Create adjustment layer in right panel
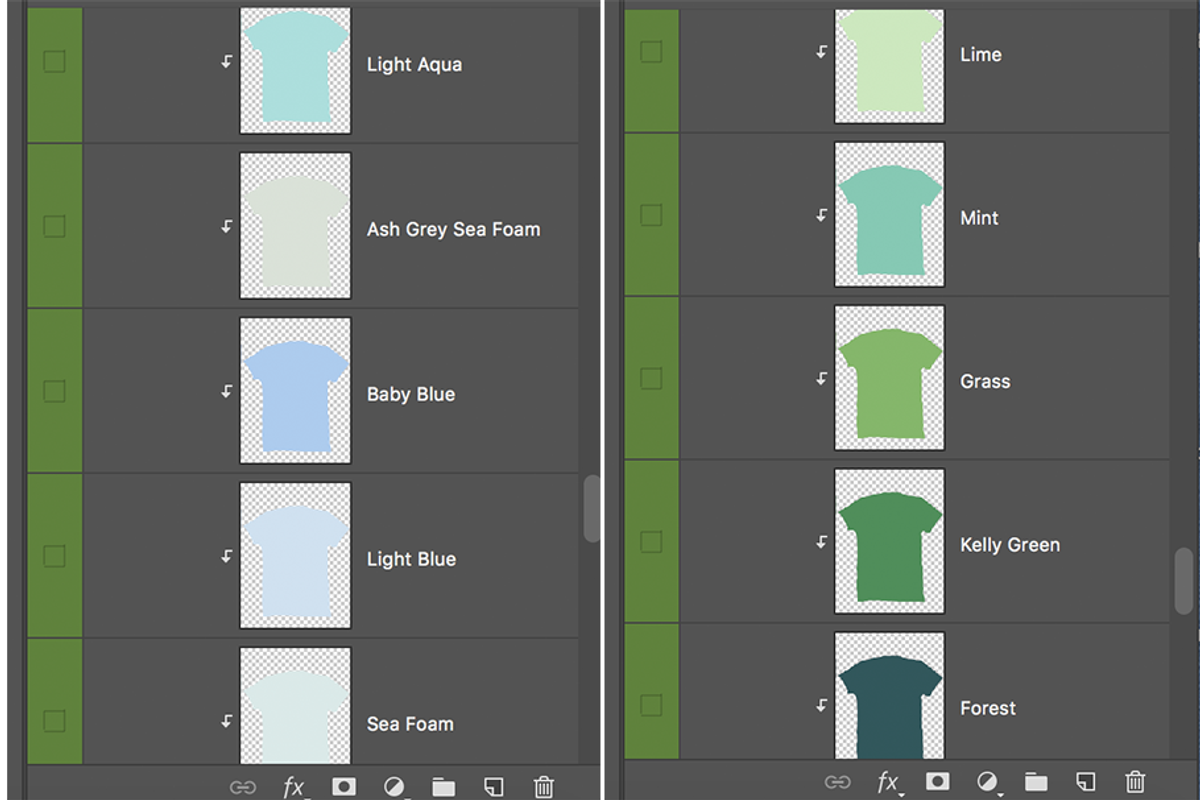Viewport: 1200px width, 800px height. 988,782
